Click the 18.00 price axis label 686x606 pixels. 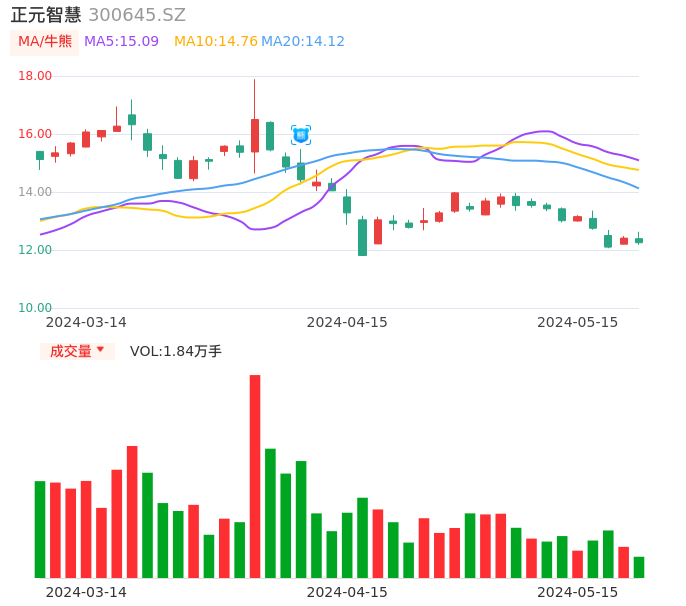pos(35,76)
